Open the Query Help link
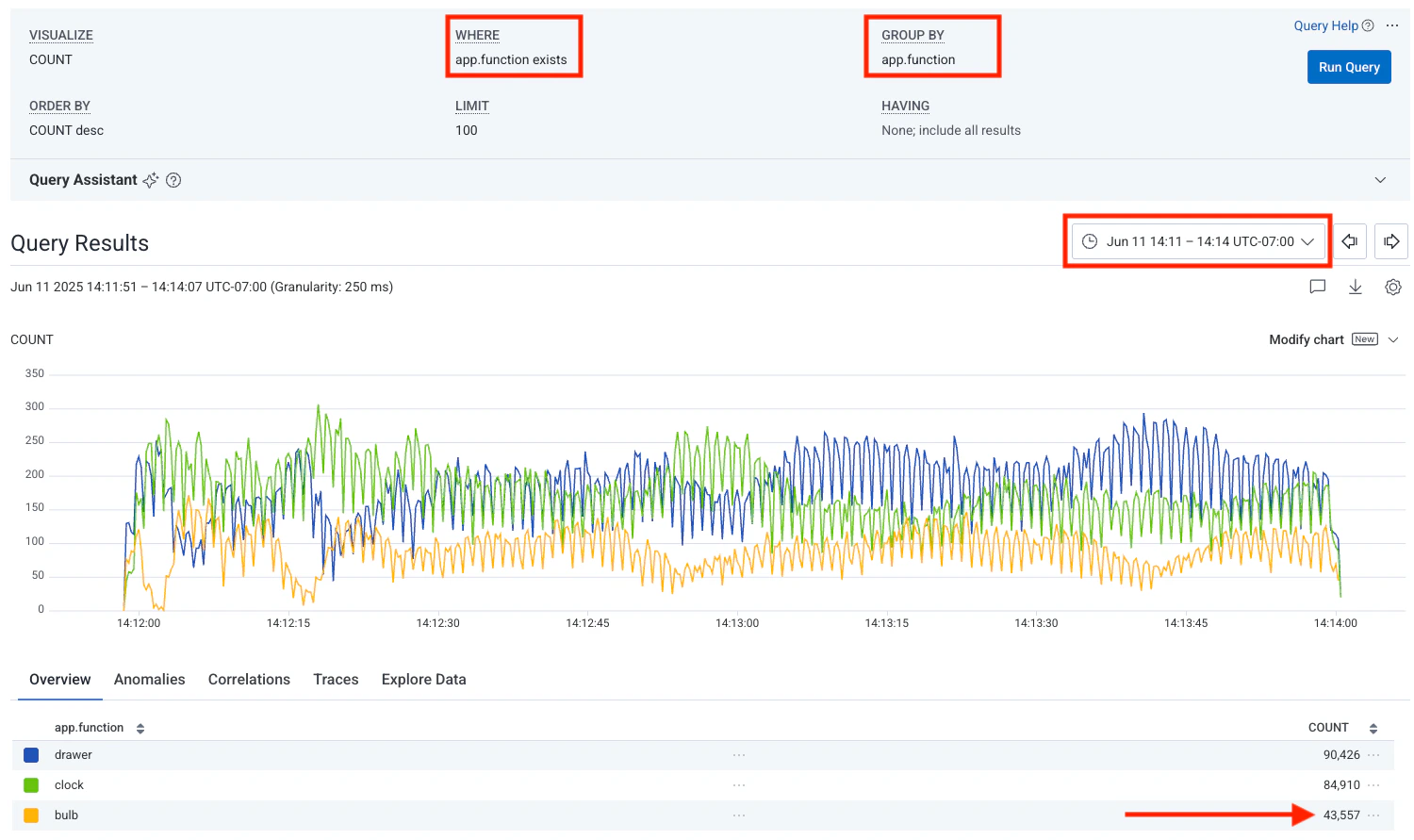This screenshot has width=1414, height=840. click(1326, 25)
